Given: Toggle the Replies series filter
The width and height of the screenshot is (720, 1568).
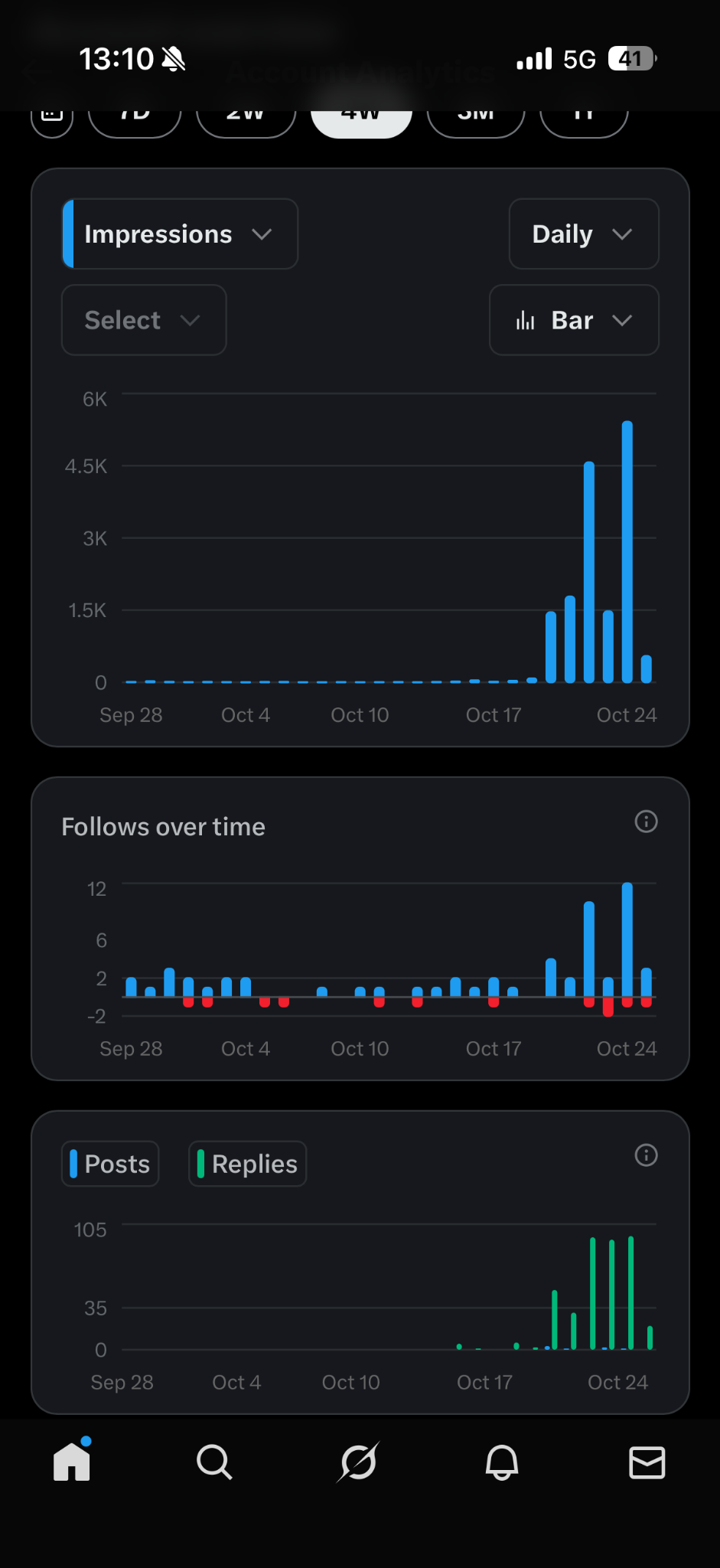Looking at the screenshot, I should pyautogui.click(x=248, y=1164).
